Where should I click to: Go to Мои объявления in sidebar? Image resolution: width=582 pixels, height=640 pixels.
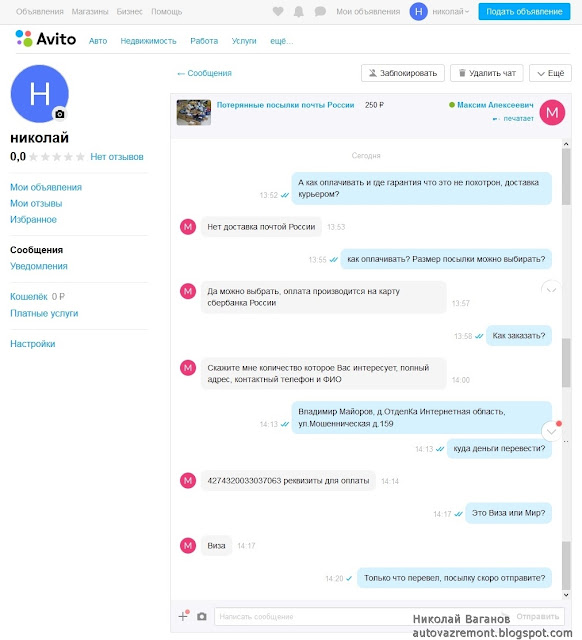pyautogui.click(x=46, y=187)
